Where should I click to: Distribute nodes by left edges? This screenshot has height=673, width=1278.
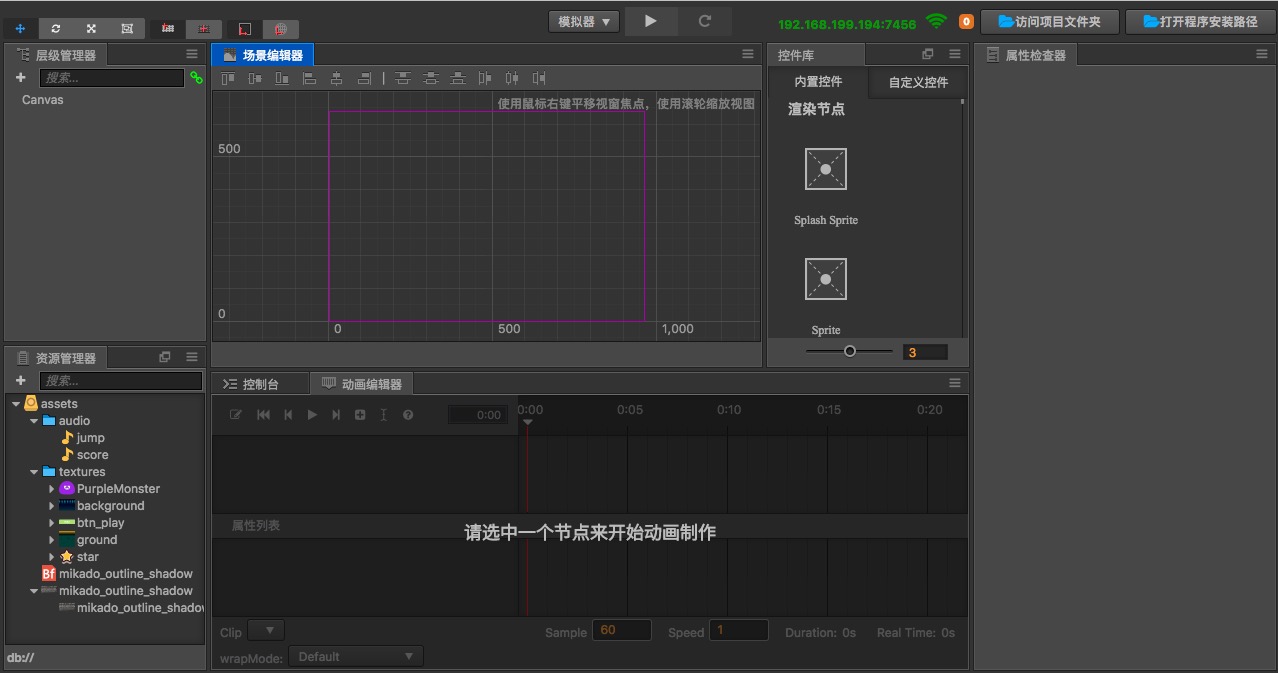pyautogui.click(x=485, y=78)
